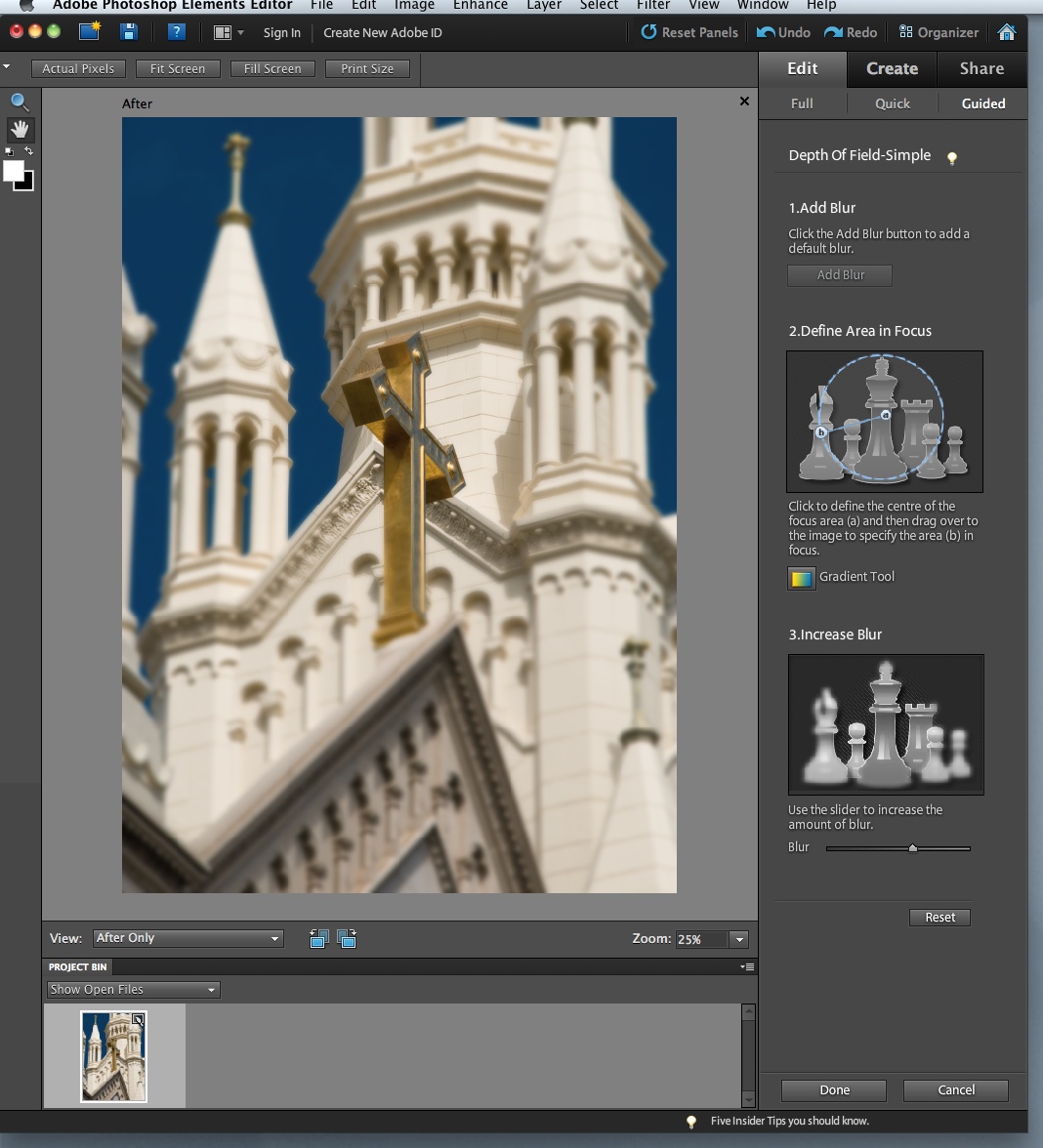
Task: Click the Save file icon
Action: click(x=128, y=32)
